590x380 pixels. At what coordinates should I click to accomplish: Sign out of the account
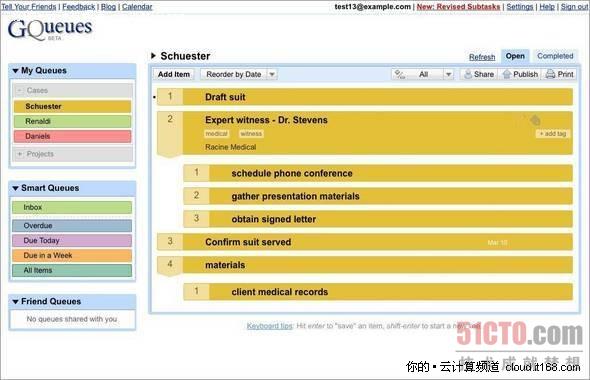575,7
